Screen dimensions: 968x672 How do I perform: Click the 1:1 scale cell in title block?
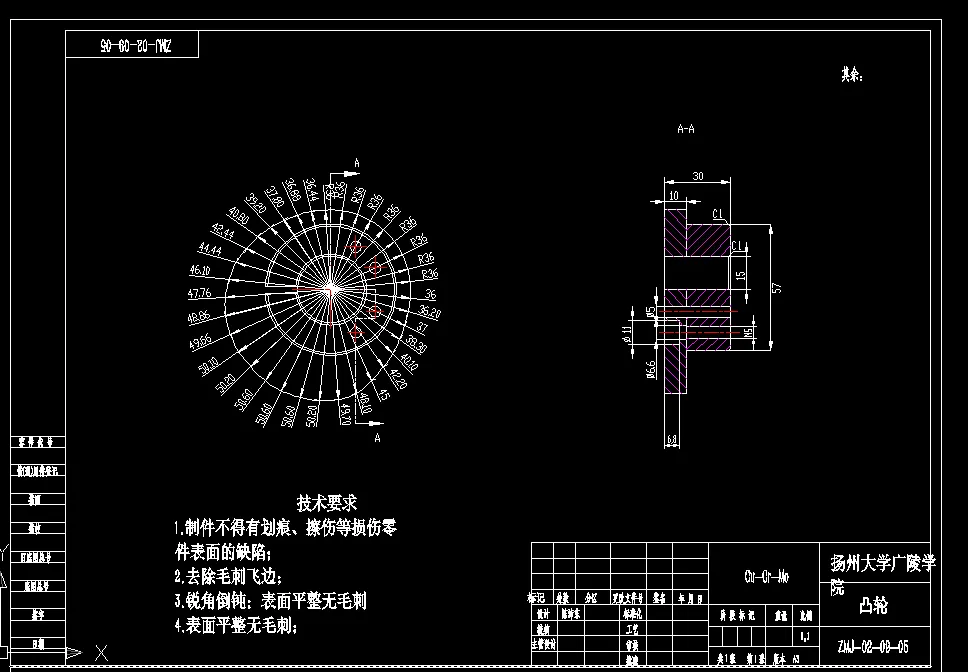click(804, 636)
